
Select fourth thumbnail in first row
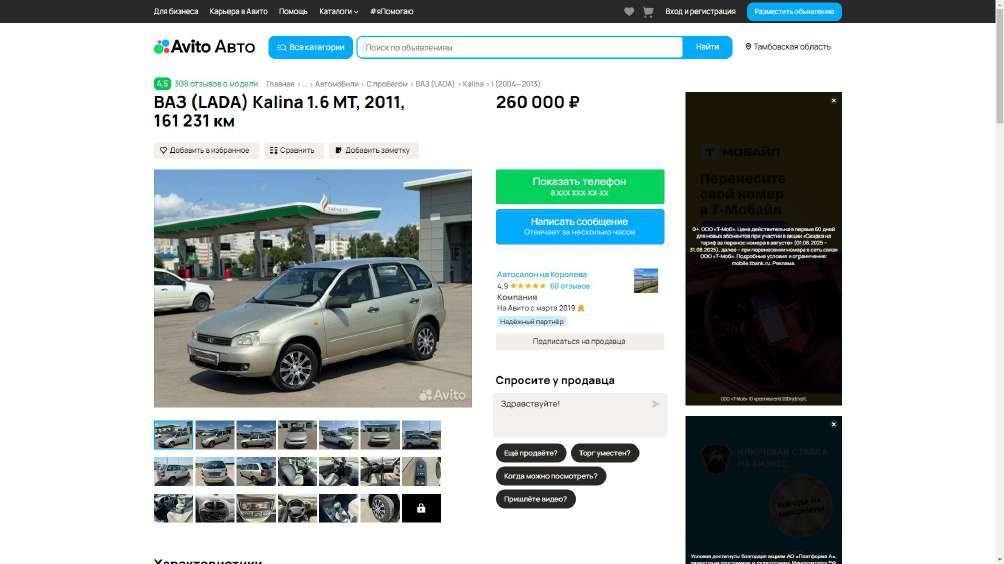click(x=297, y=435)
